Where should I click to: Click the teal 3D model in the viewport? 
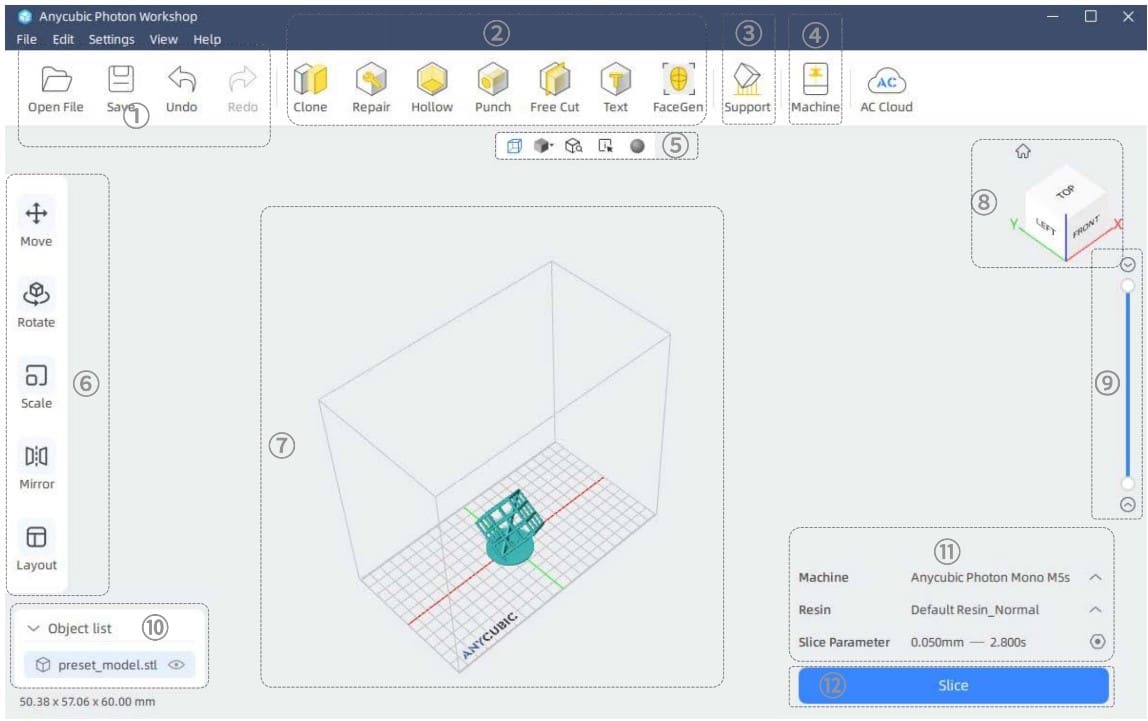pyautogui.click(x=511, y=527)
